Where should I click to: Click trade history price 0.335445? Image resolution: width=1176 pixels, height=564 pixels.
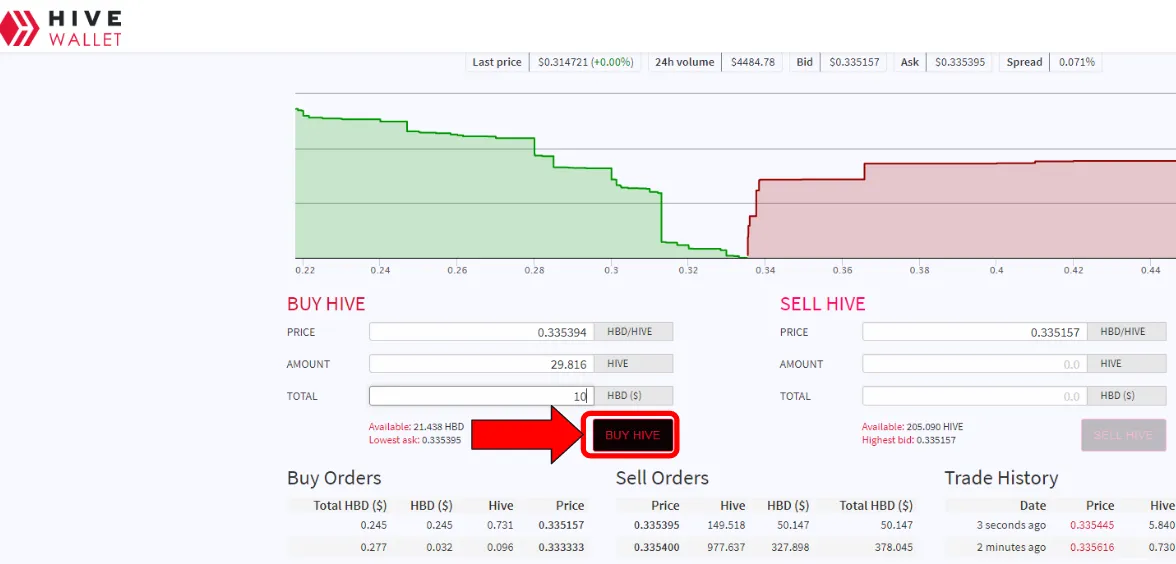click(x=1092, y=526)
